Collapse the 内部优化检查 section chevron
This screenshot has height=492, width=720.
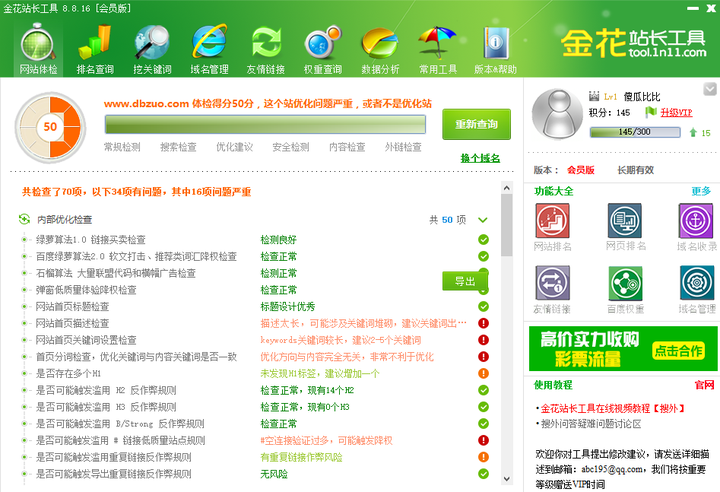point(483,220)
